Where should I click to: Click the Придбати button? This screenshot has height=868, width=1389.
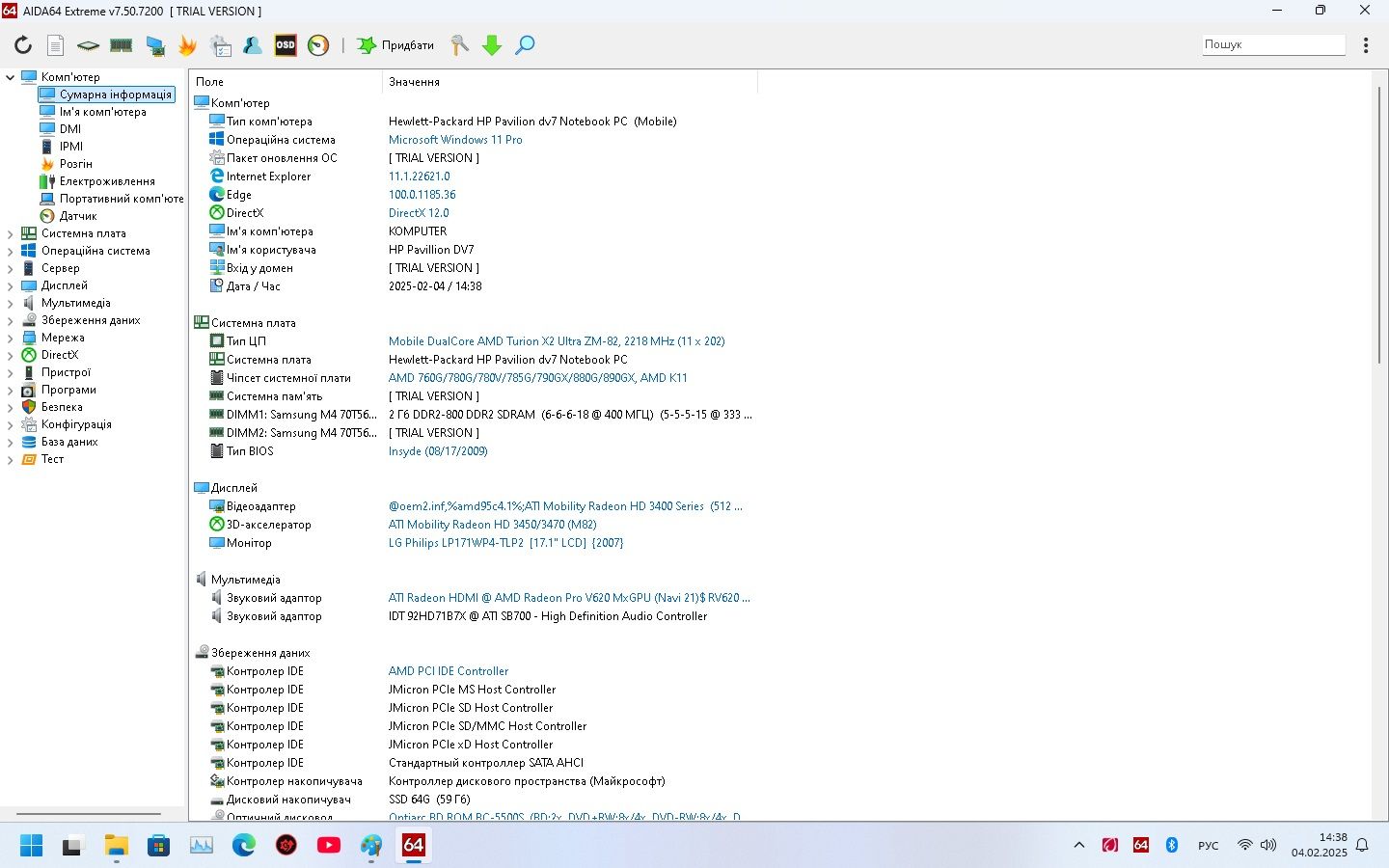point(396,45)
